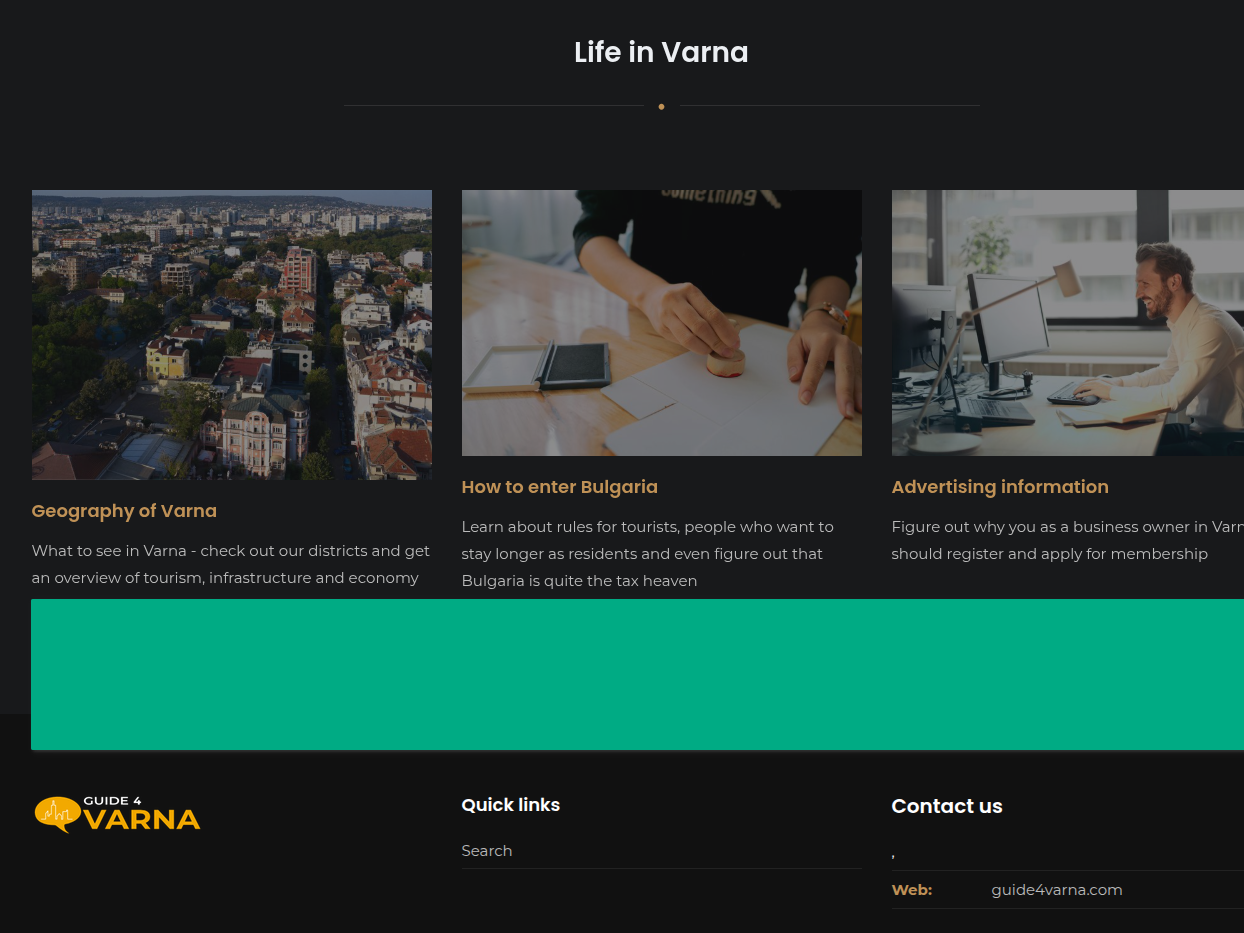Click the Figure out why business owner description
Screen dimensions: 1244x933
point(1068,540)
